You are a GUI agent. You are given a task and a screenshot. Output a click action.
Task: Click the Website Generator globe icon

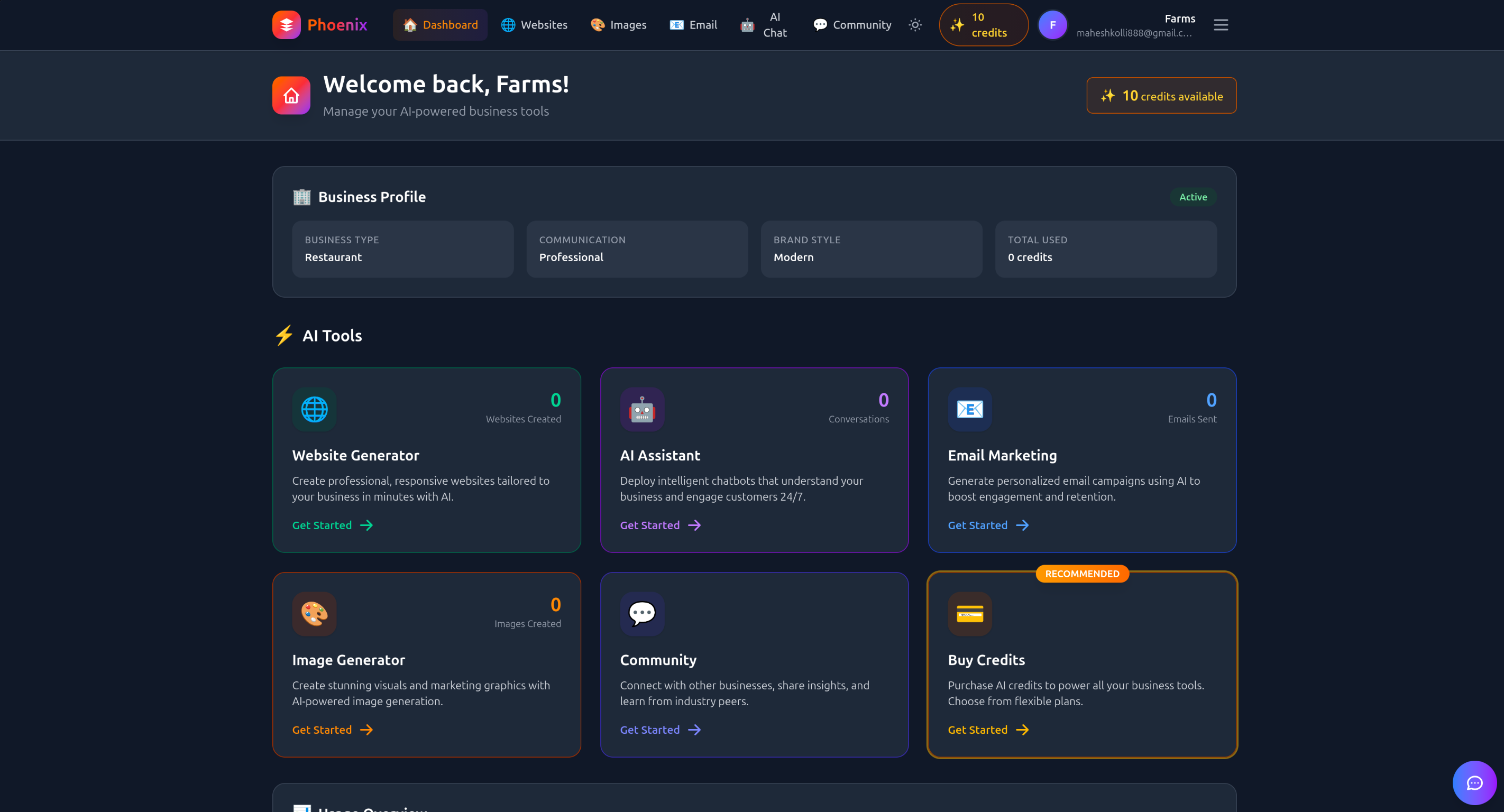coord(314,409)
